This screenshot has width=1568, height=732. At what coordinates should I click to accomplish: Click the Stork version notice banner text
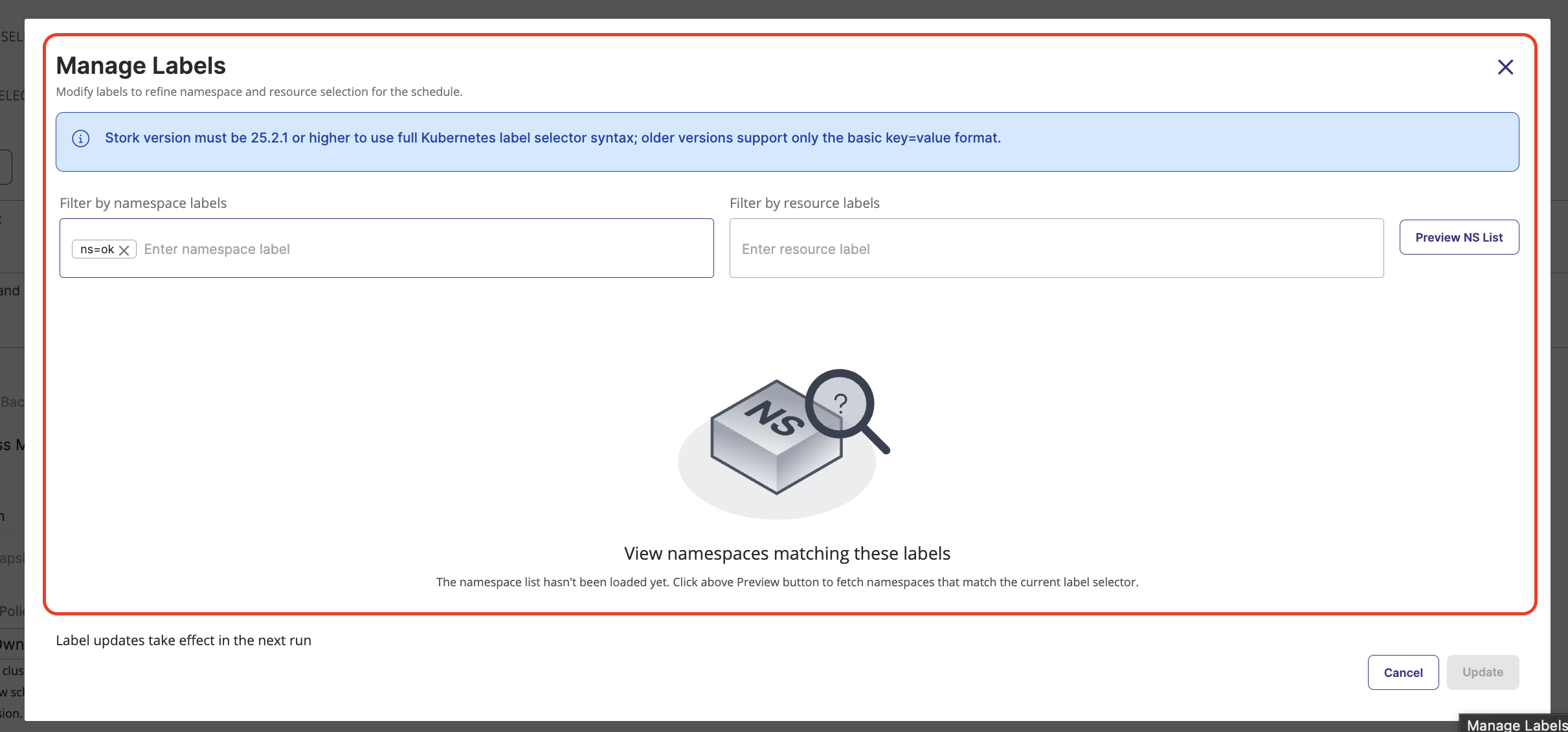[x=553, y=138]
